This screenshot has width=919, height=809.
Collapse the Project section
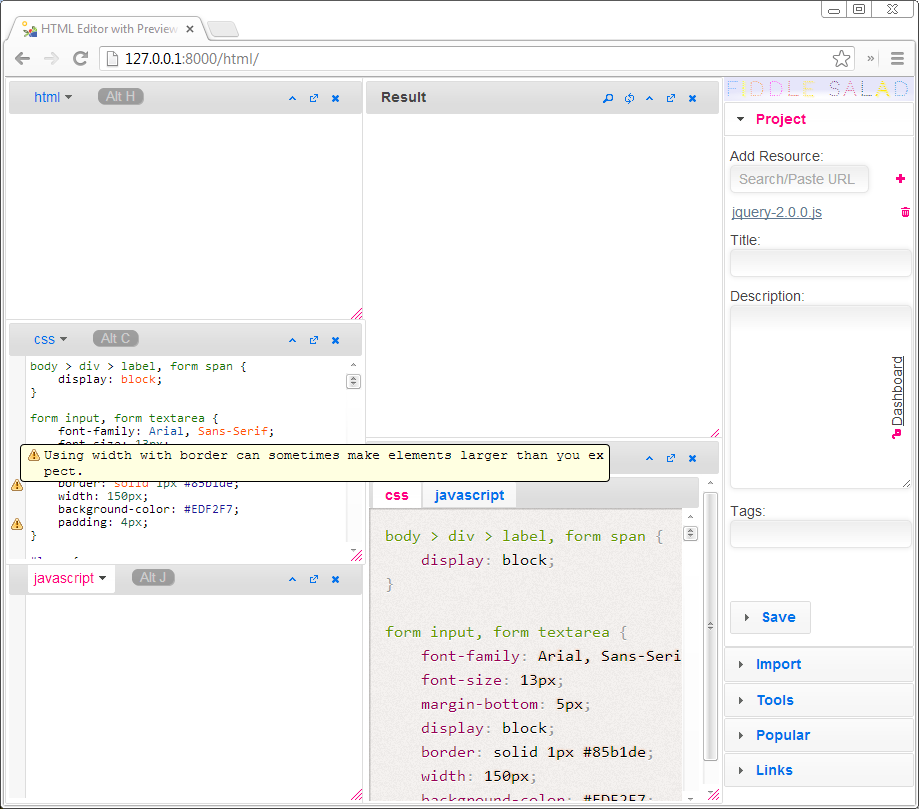point(819,120)
